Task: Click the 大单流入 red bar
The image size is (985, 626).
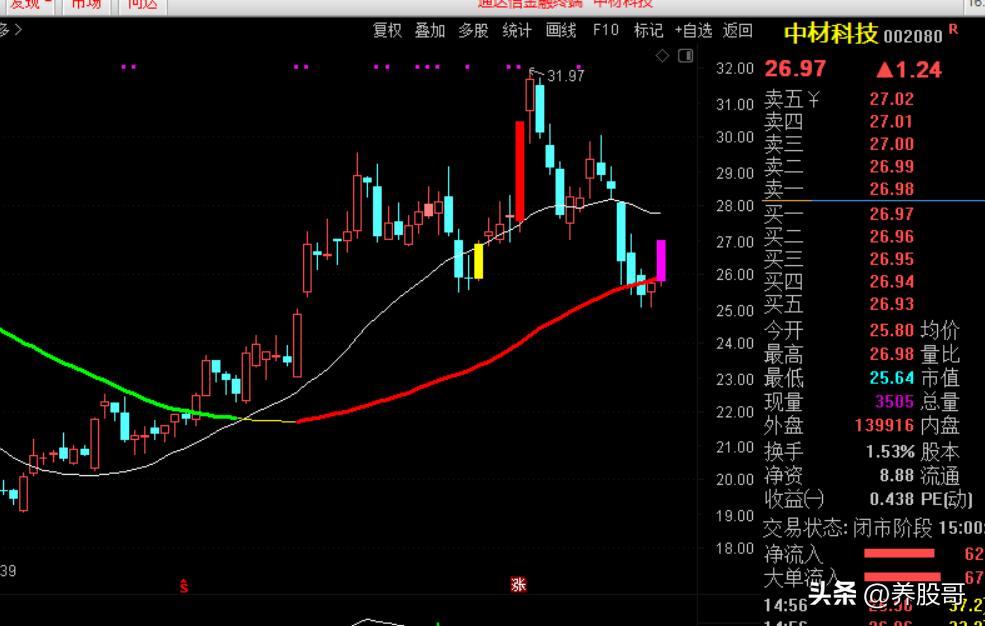Action: click(902, 576)
